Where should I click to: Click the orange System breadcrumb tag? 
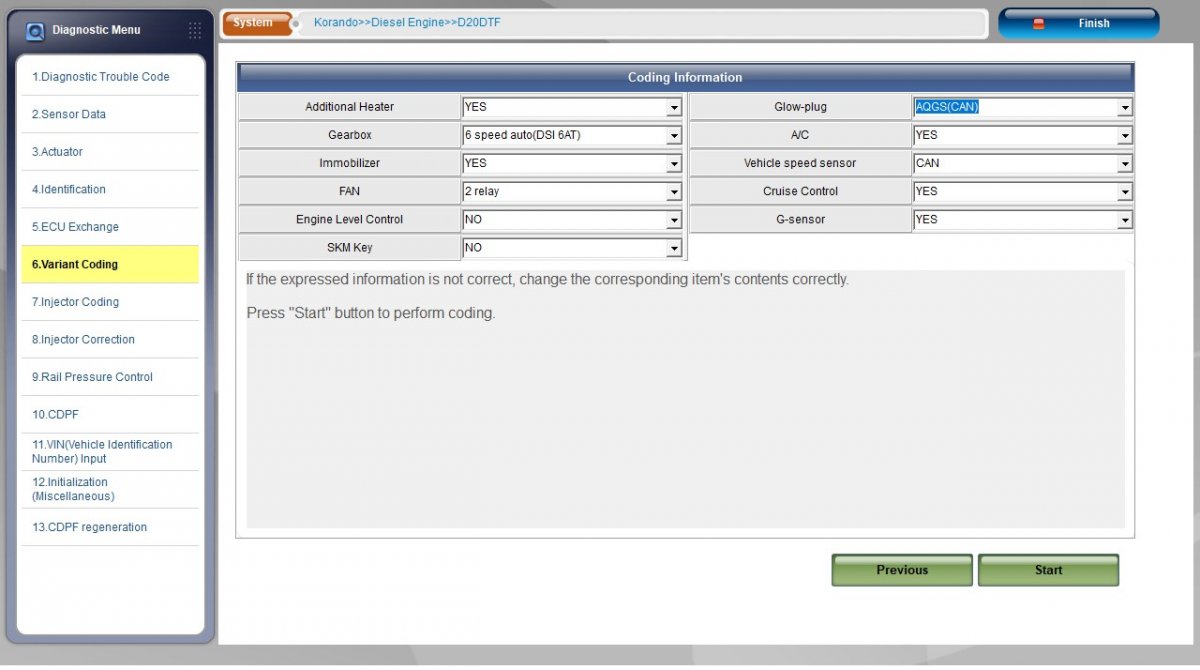coord(257,23)
